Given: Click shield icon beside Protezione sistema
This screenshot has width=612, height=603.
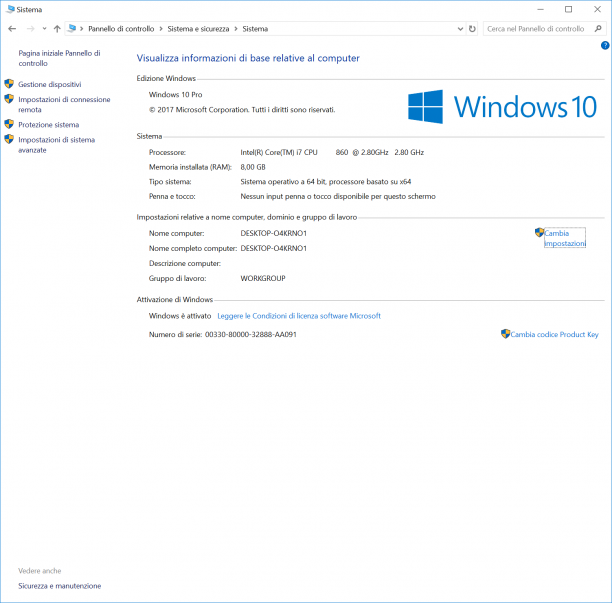Looking at the screenshot, I should point(9,124).
